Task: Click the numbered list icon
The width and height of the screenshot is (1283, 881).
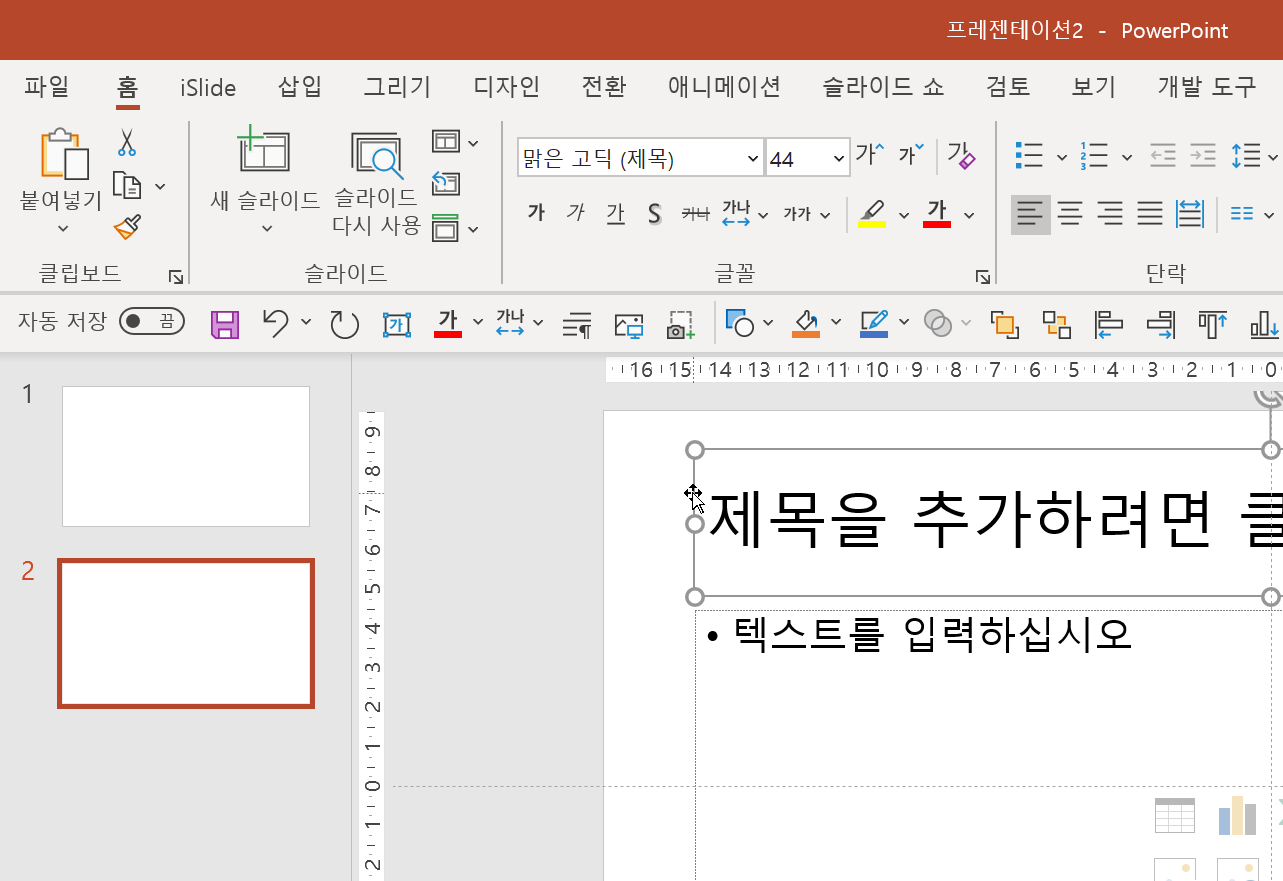Action: point(1094,156)
